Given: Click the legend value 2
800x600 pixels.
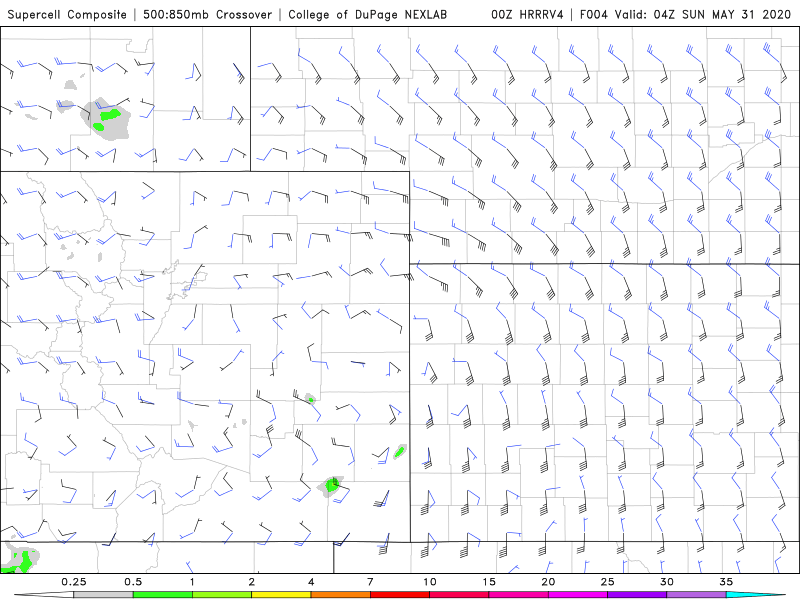Looking at the screenshot, I should coord(252,582).
